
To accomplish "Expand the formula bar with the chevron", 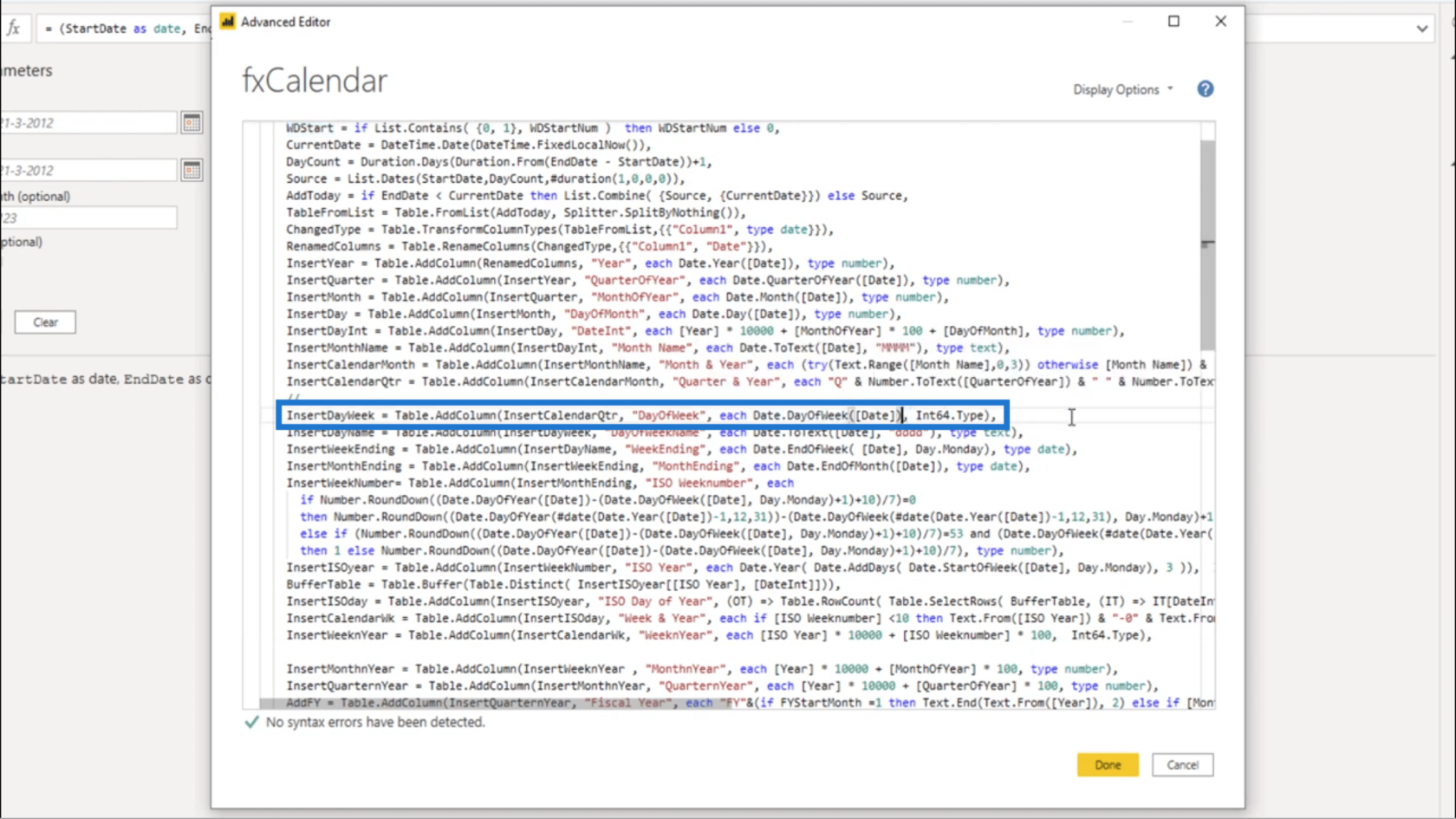I will 1422,29.
